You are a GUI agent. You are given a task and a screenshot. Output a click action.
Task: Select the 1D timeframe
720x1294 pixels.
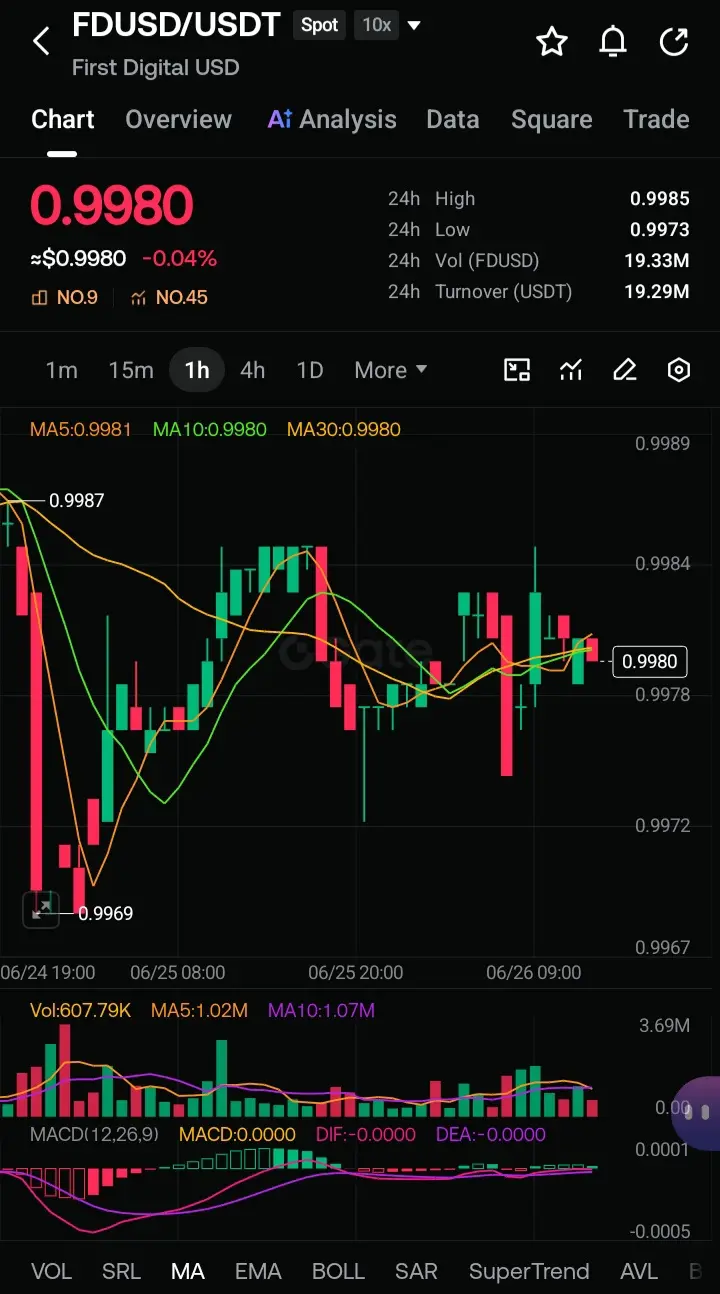click(310, 370)
